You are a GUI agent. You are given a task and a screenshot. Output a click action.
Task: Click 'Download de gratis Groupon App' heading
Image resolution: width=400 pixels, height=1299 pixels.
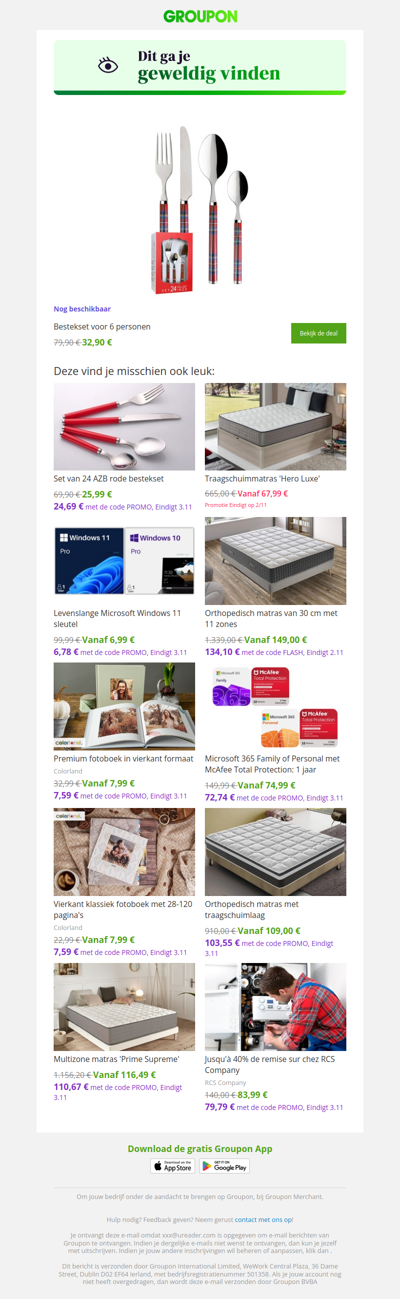(200, 1148)
